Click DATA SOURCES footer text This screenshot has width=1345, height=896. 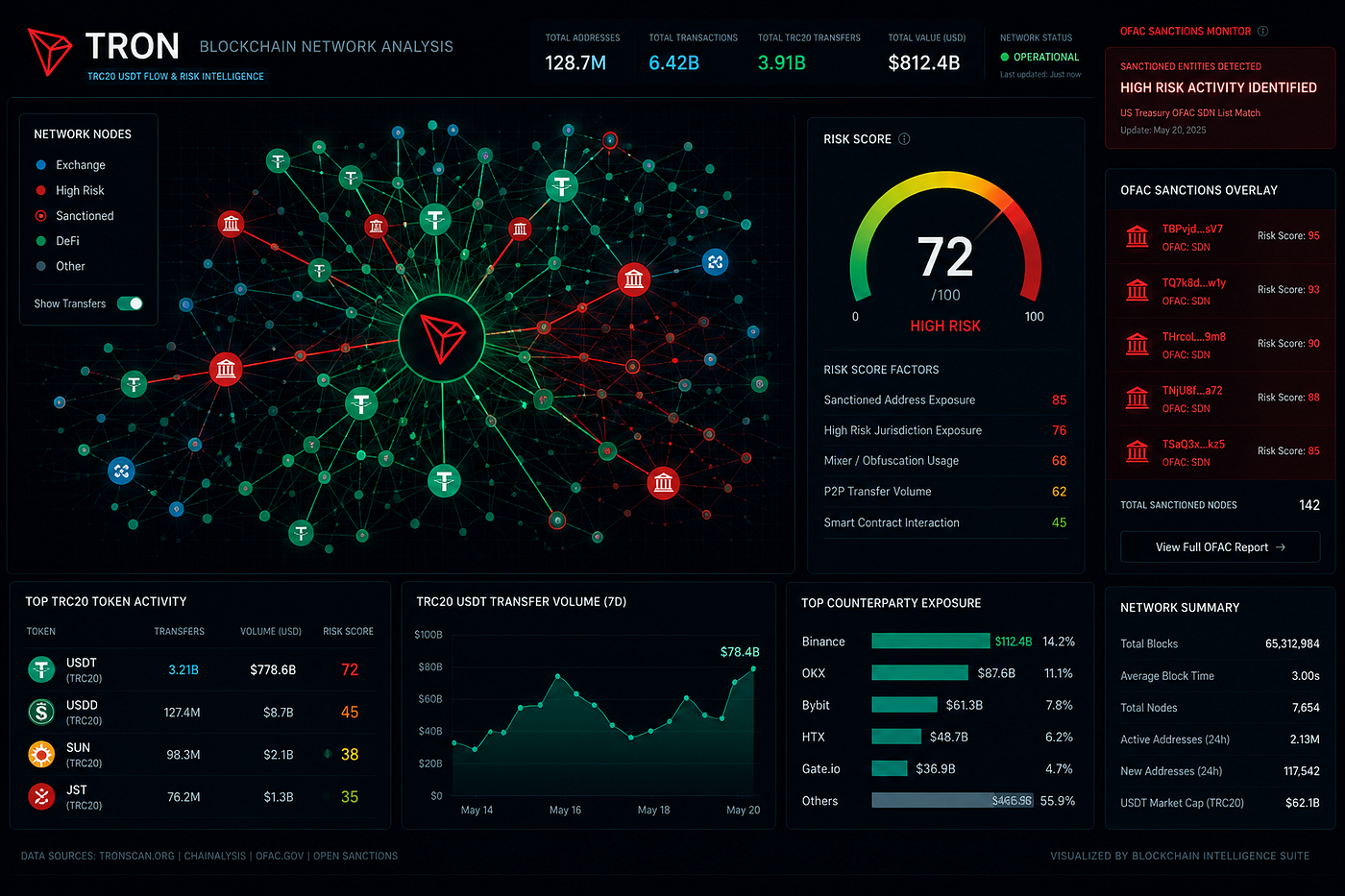coord(209,856)
